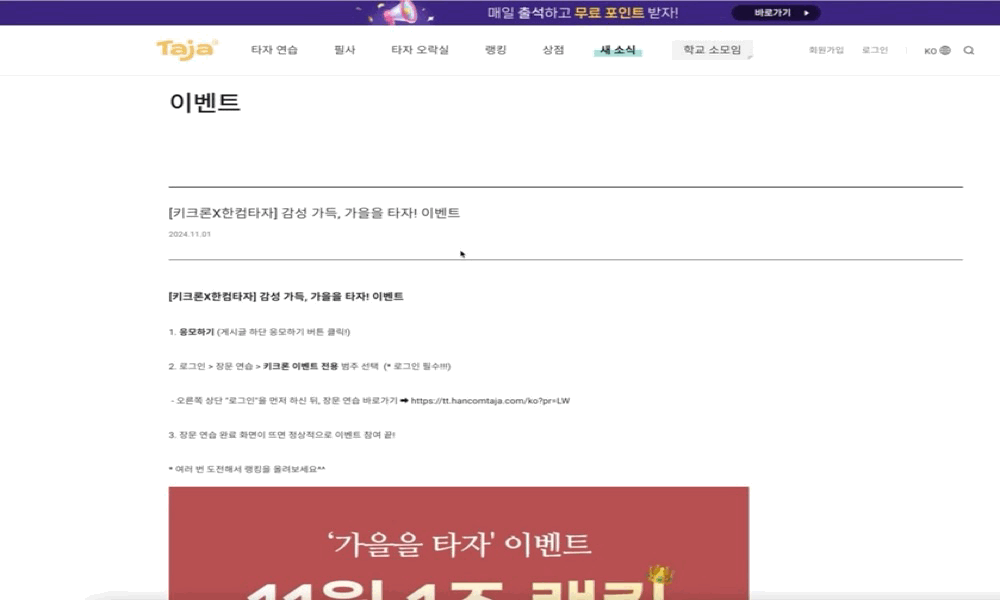Open the KO language globe selector
1000x600 pixels.
click(937, 50)
